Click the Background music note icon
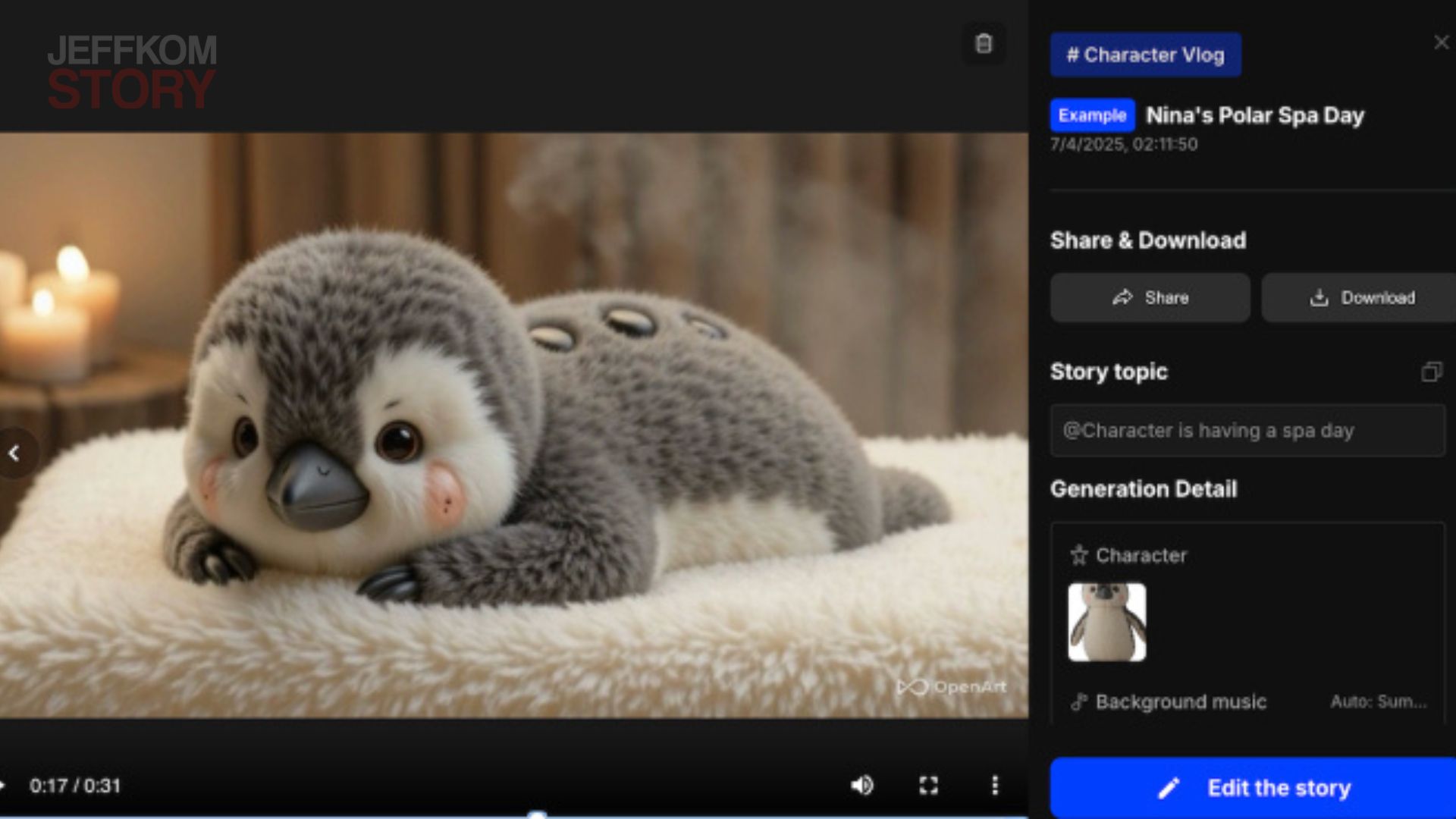Screen dimensions: 1456x819 pyautogui.click(x=1078, y=702)
